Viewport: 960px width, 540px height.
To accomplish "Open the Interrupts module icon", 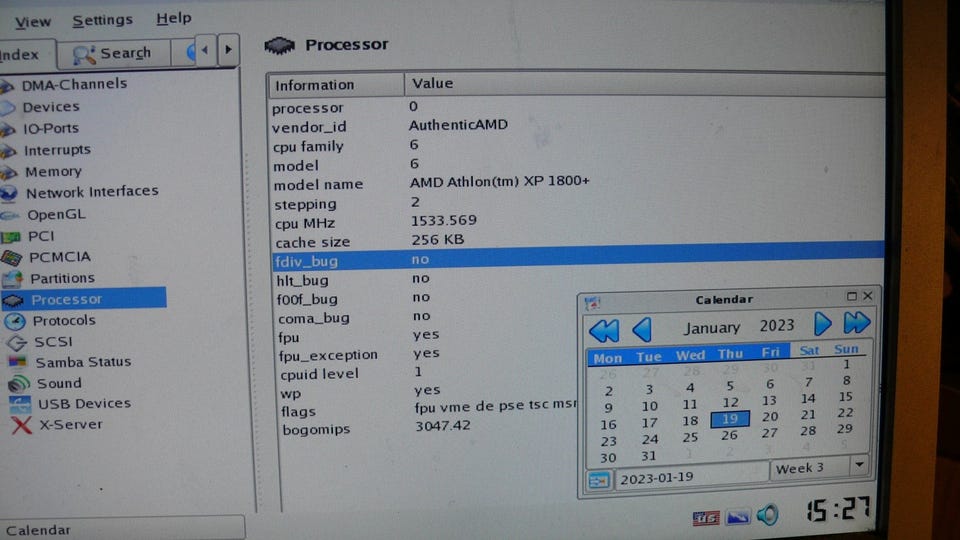I will [7, 151].
